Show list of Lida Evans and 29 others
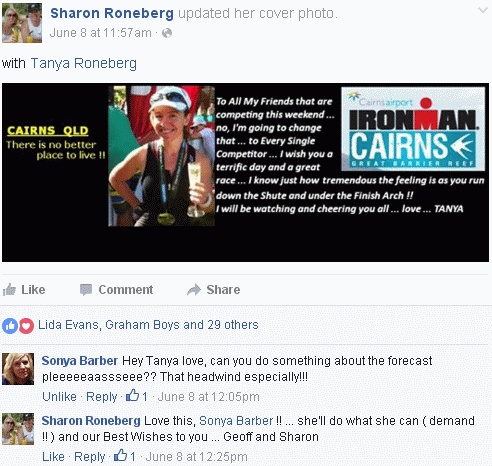The height and width of the screenshot is (466, 492). (148, 325)
